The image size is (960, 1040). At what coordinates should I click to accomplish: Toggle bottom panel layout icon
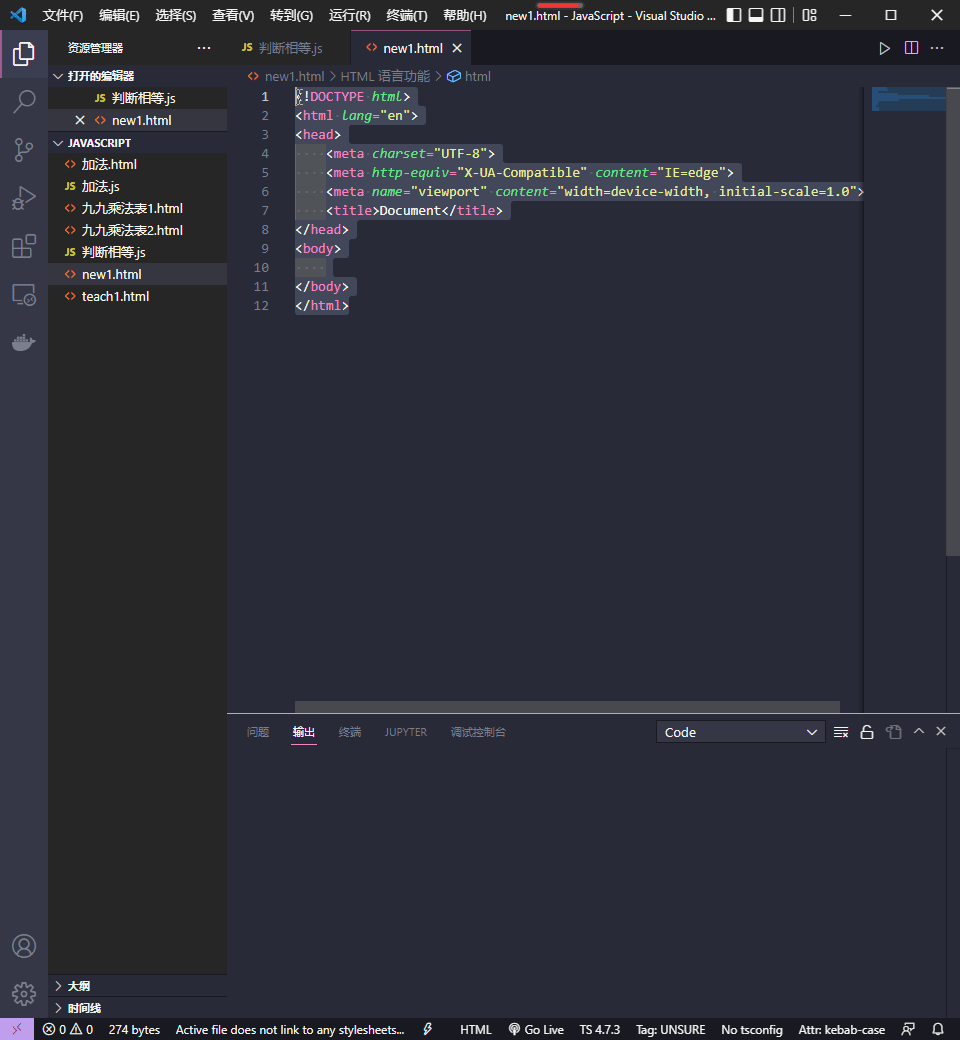click(756, 15)
